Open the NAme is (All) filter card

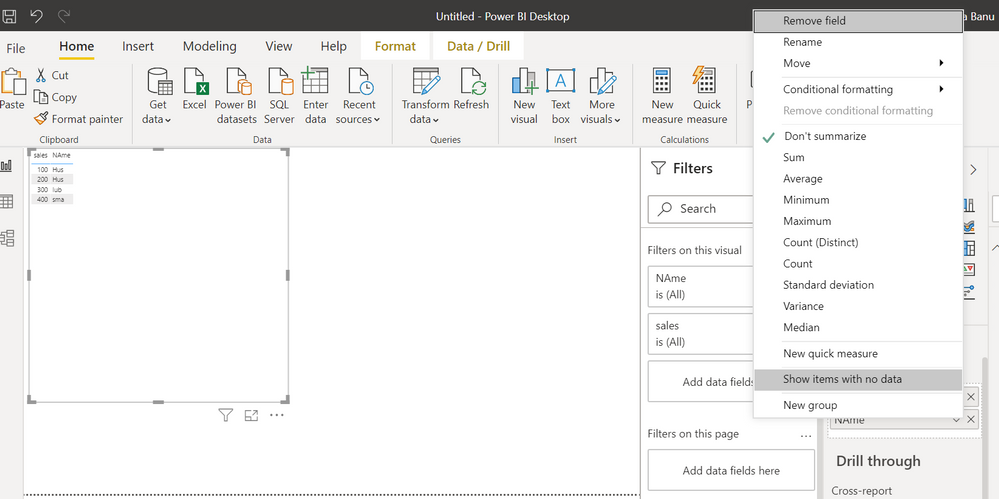coord(701,287)
